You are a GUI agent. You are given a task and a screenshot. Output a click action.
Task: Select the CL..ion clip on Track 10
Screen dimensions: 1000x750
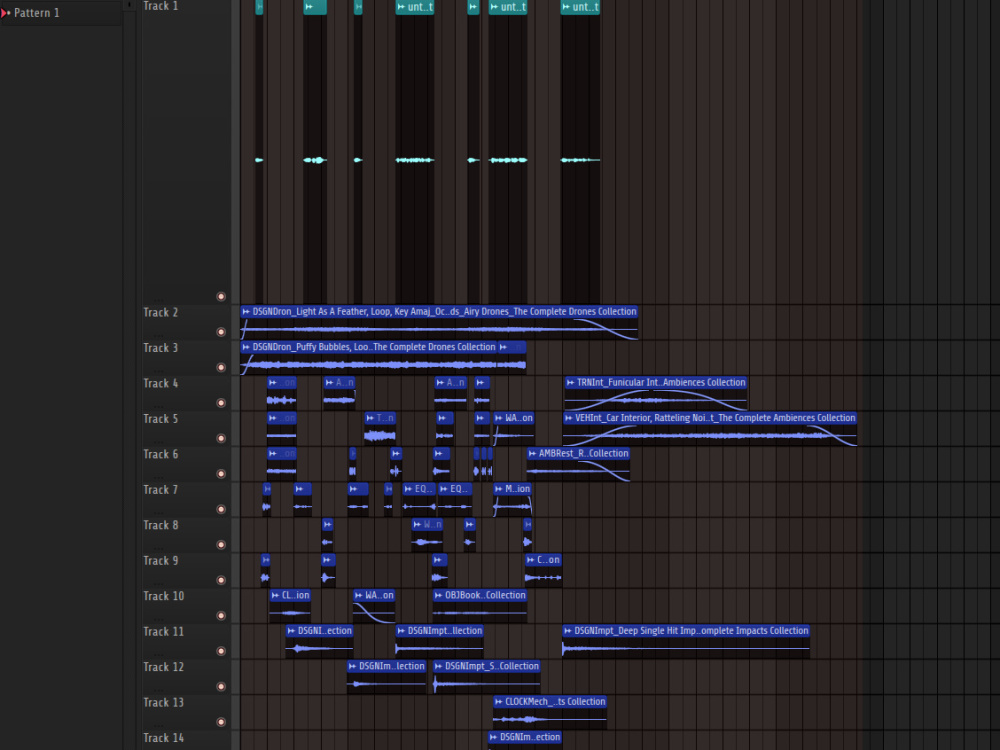[290, 606]
